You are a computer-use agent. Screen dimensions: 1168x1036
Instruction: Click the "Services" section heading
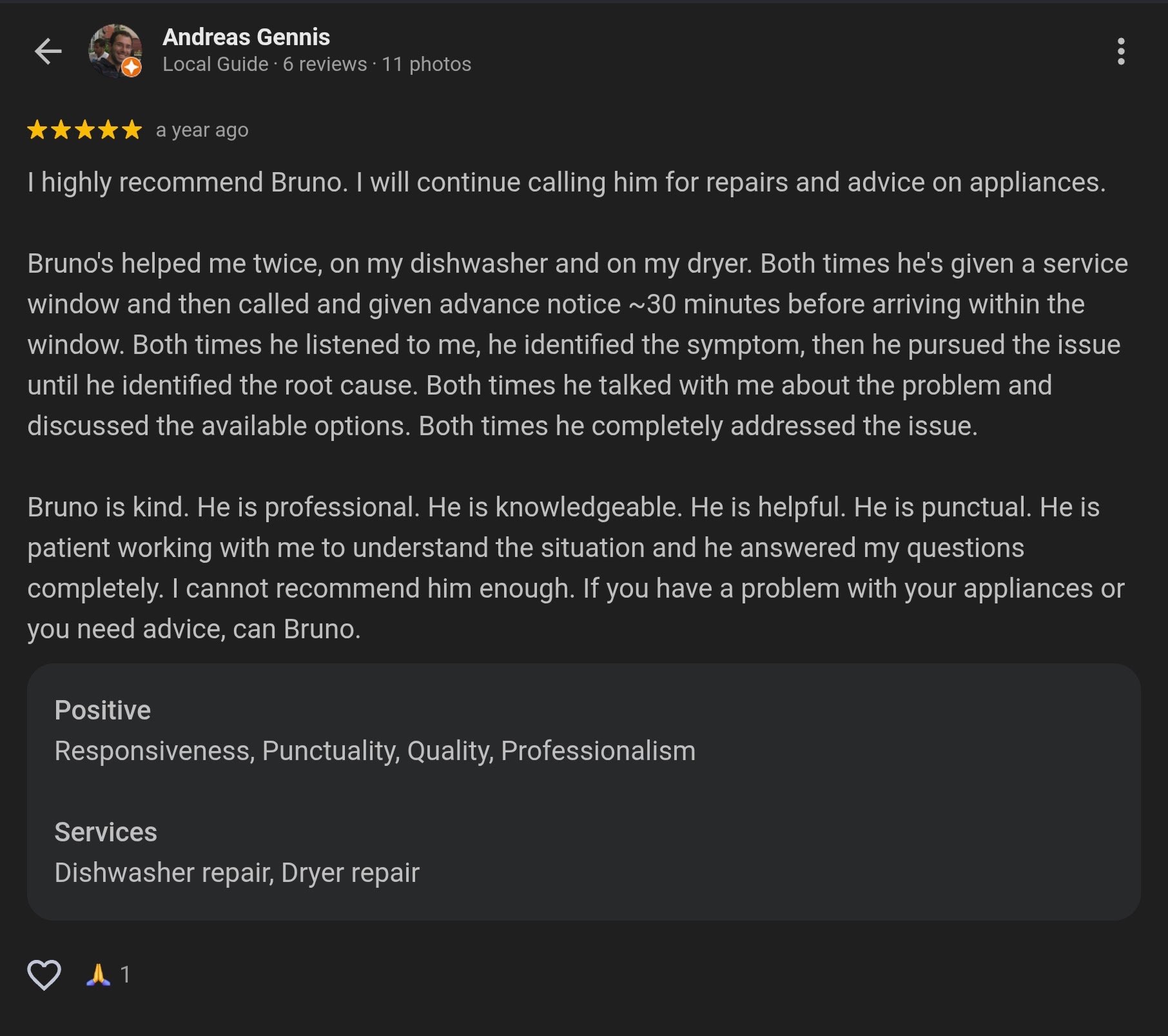[106, 832]
